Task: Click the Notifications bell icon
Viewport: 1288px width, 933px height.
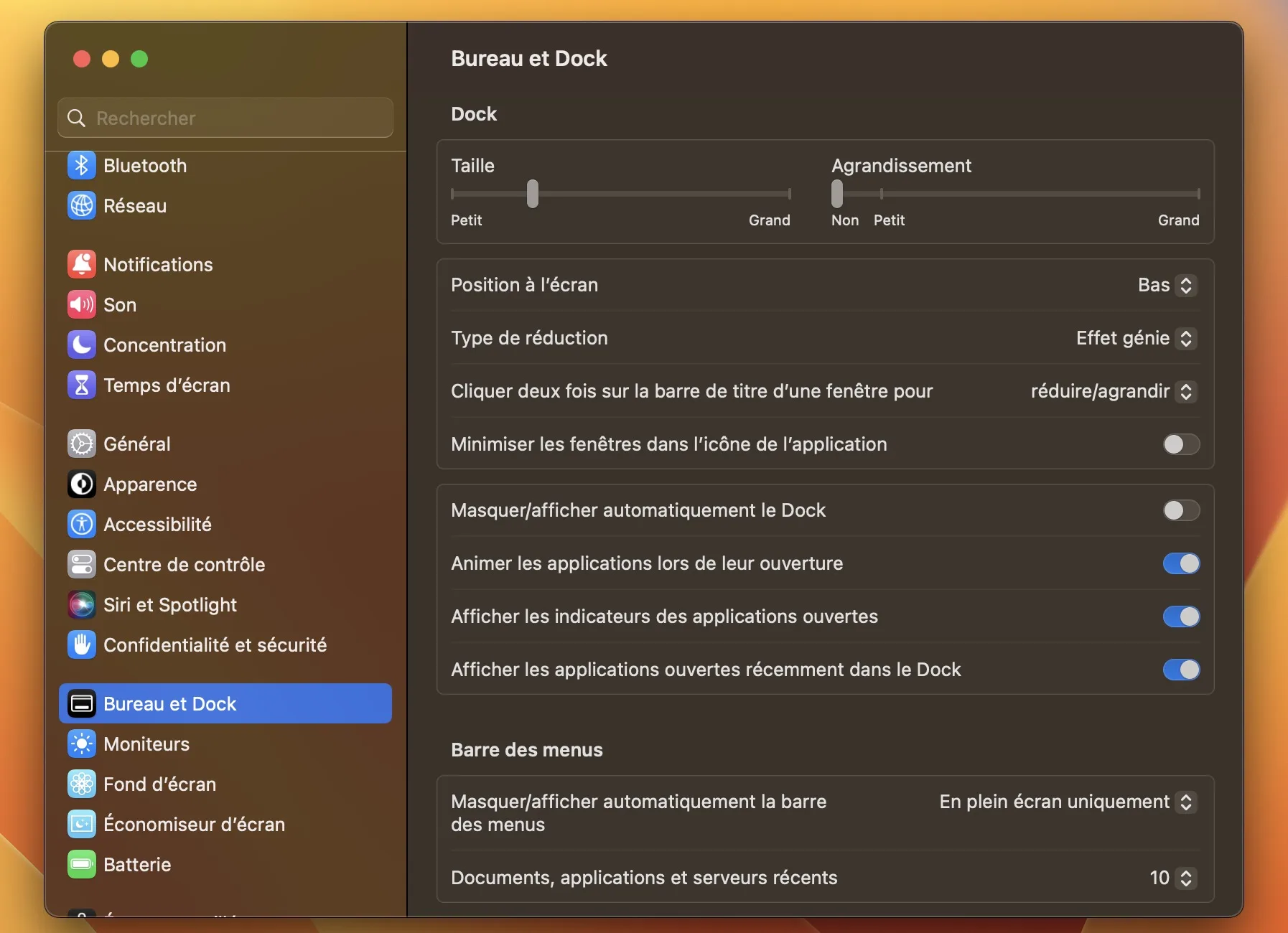Action: coord(82,265)
